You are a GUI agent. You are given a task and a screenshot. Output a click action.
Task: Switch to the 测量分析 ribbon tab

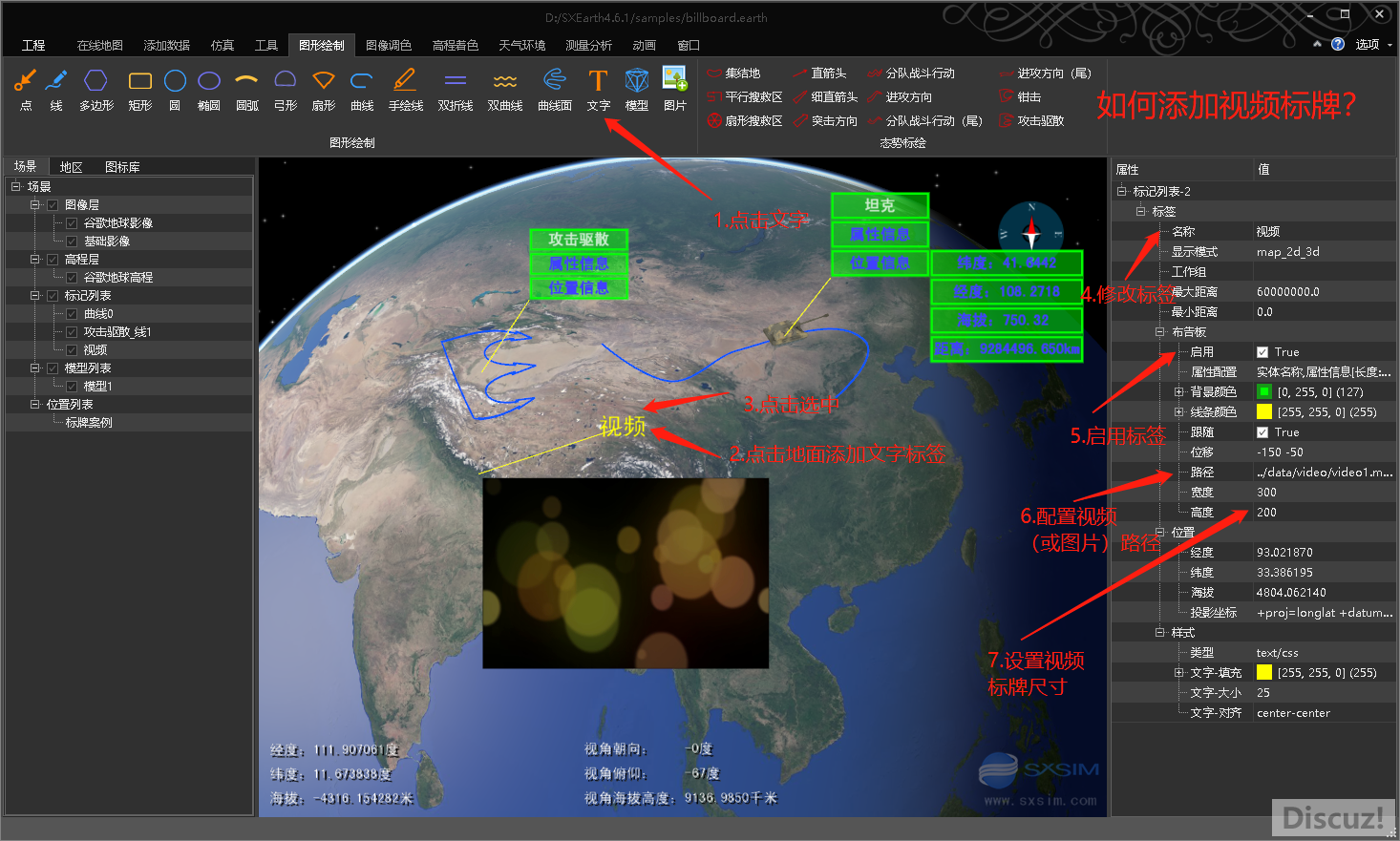click(589, 45)
